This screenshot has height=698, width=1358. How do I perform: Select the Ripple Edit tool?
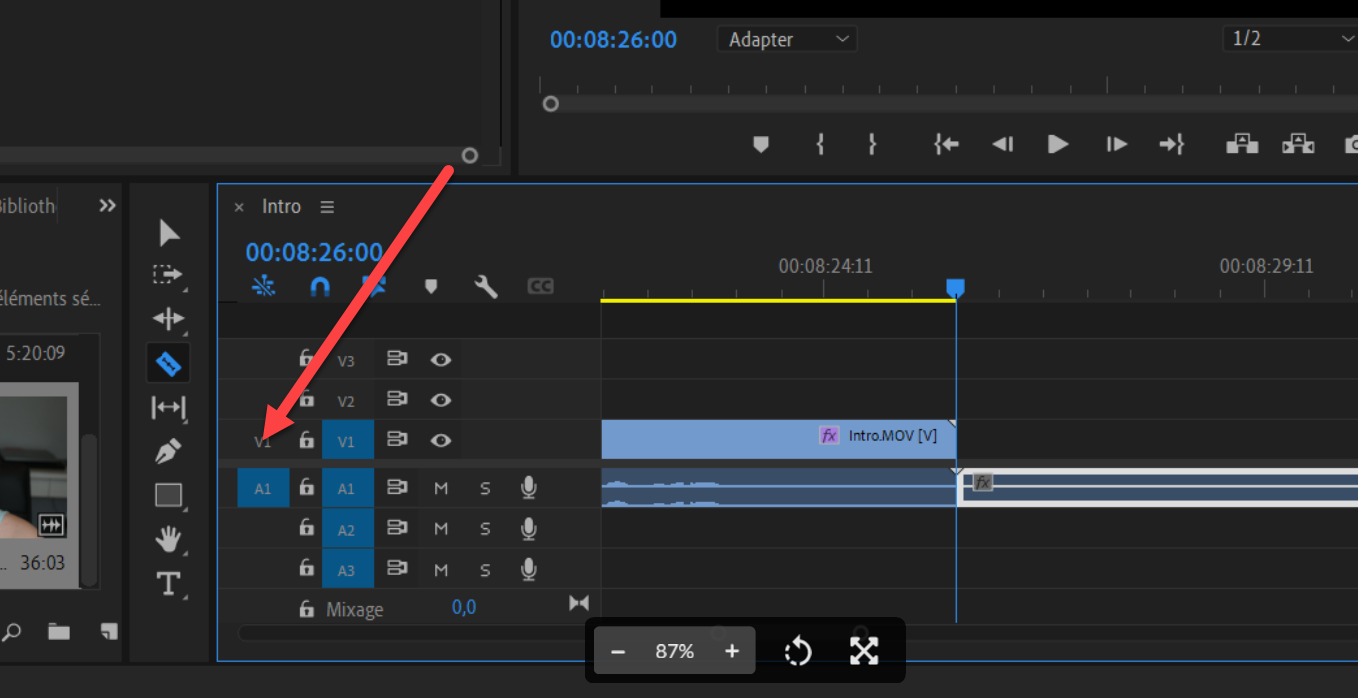tap(168, 318)
